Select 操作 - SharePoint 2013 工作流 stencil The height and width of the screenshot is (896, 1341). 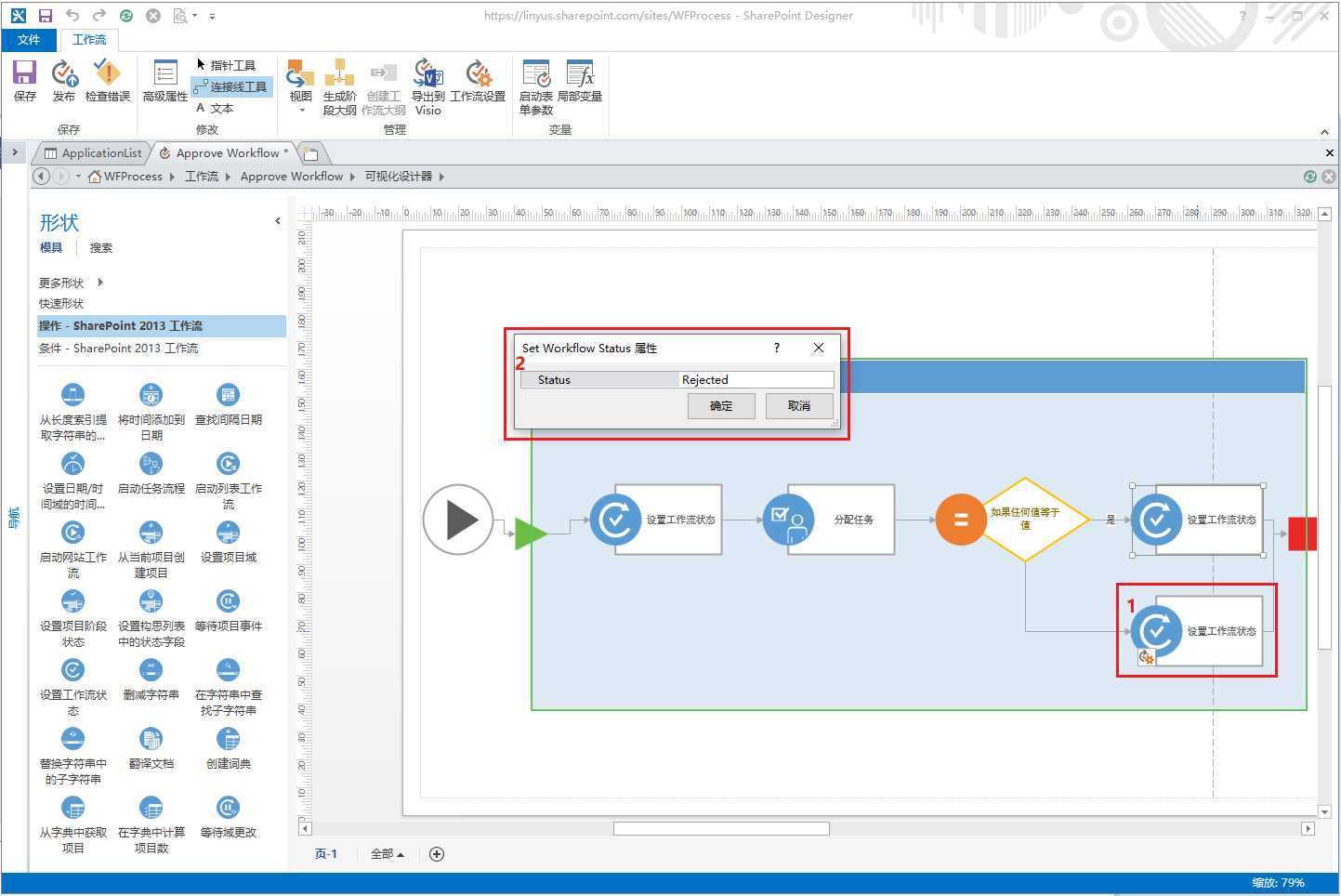162,326
